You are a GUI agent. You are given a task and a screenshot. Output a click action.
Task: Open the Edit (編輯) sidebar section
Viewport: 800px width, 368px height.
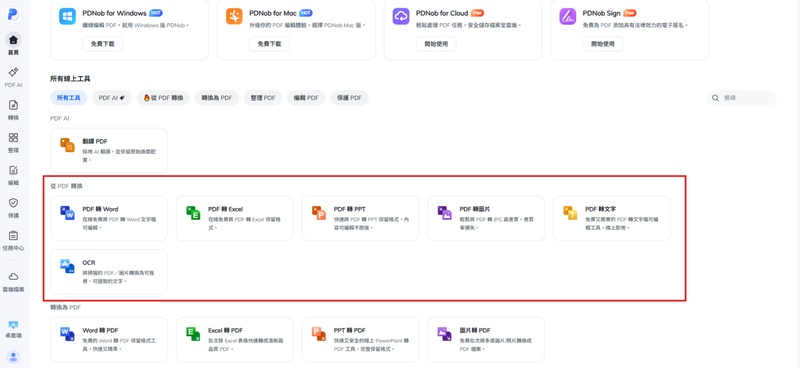click(x=13, y=175)
